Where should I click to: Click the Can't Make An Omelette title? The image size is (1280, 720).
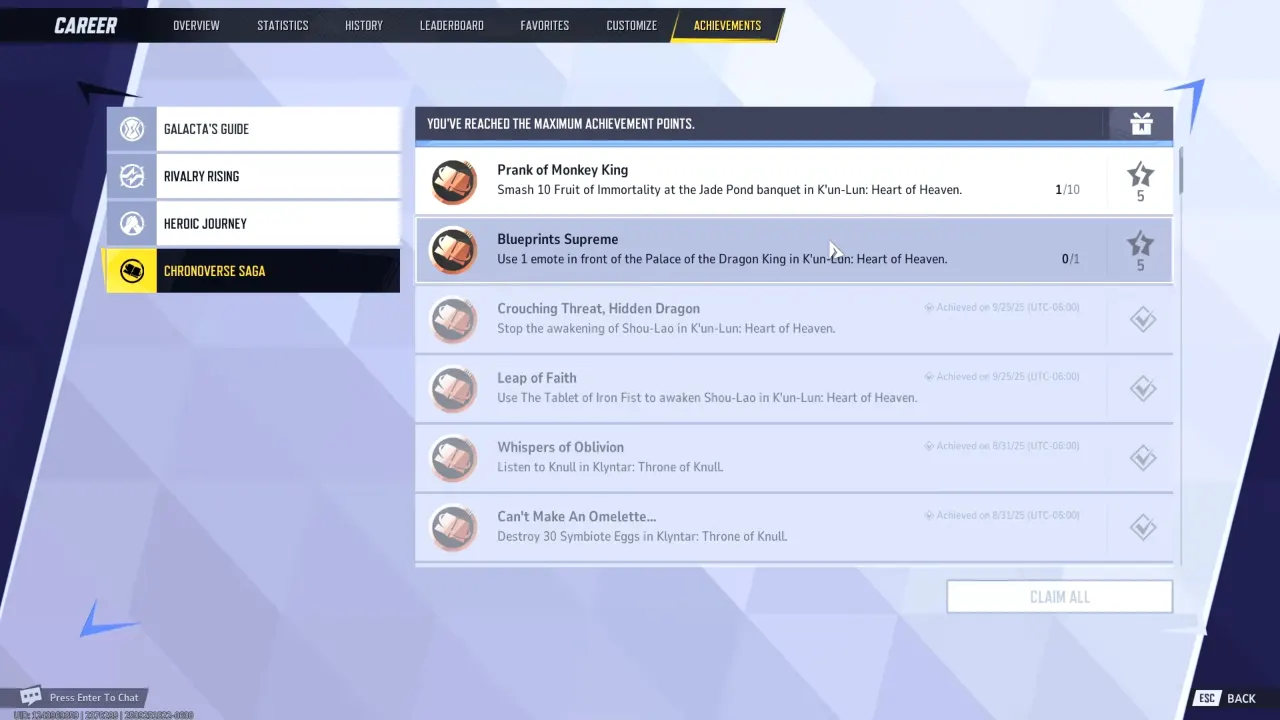coord(577,516)
